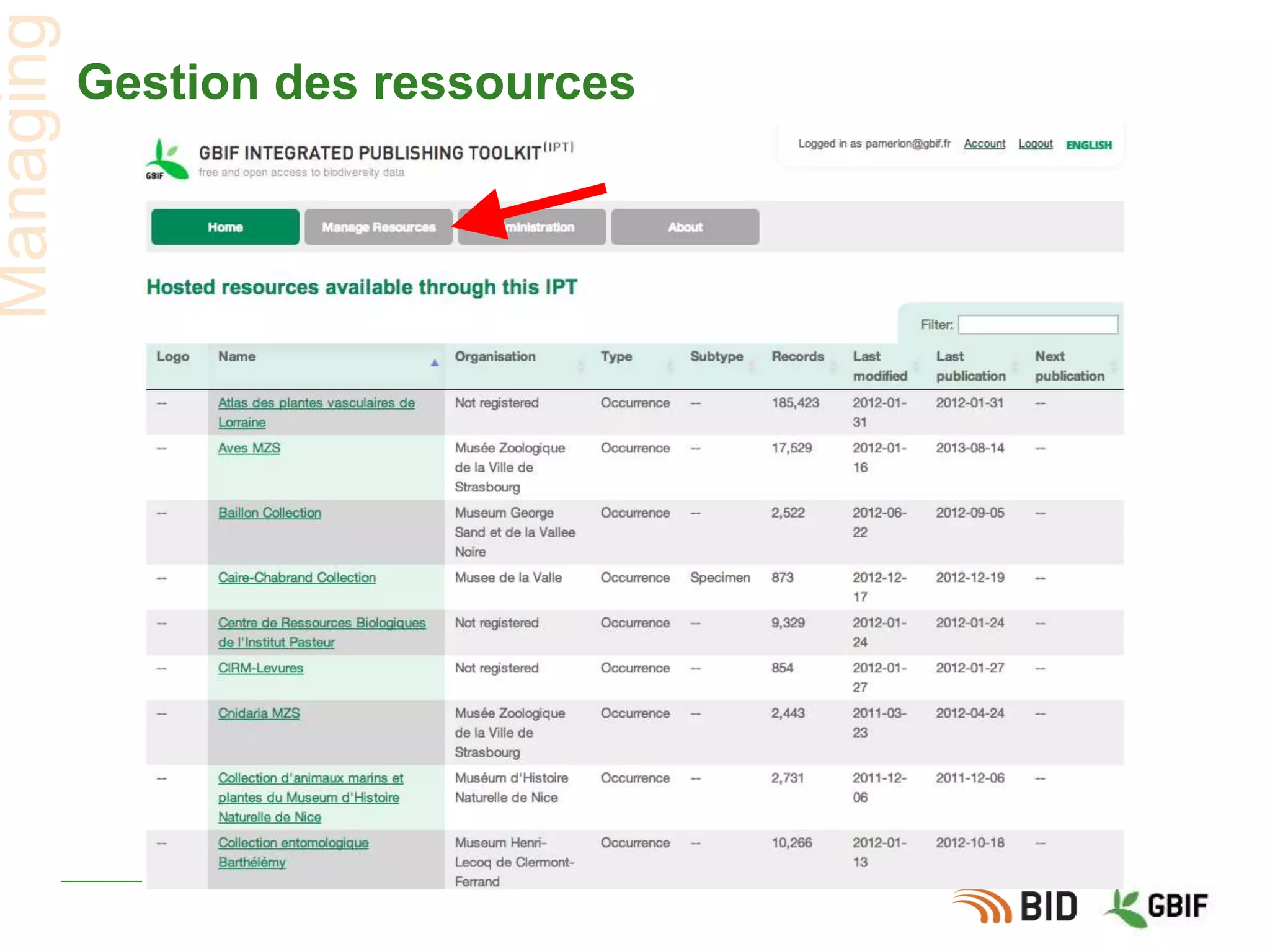This screenshot has width=1270, height=952.
Task: Select the 873 records cell
Action: tap(782, 577)
